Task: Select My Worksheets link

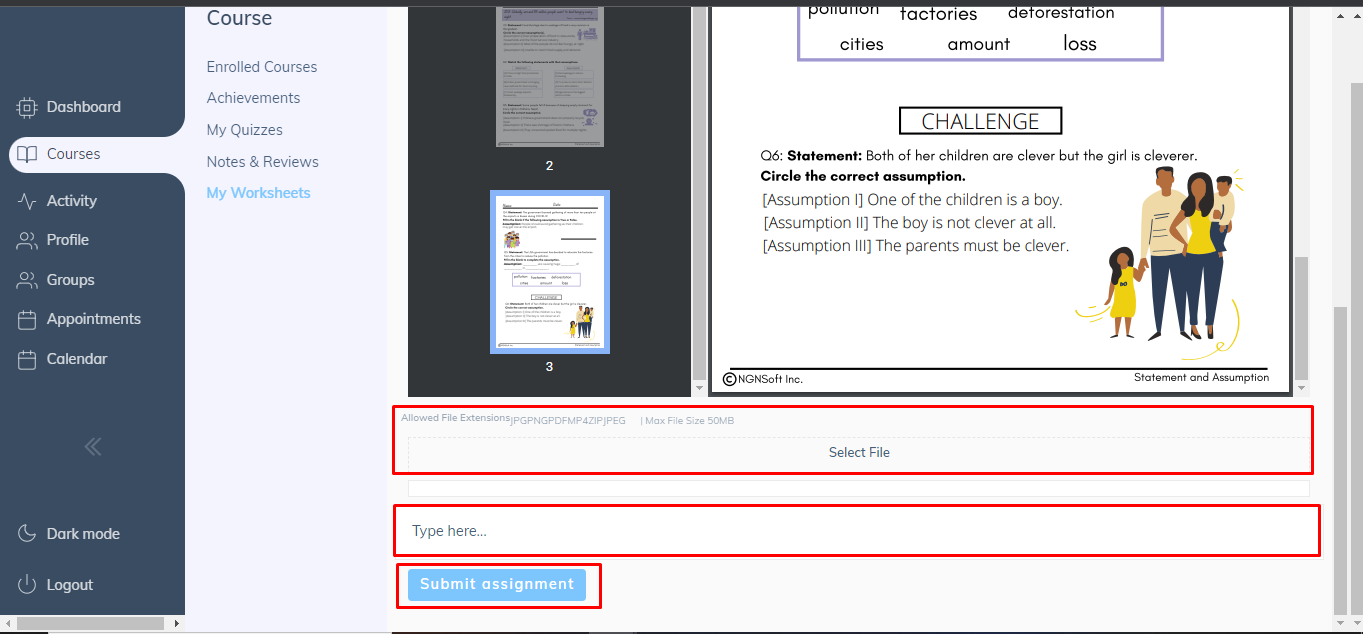Action: click(x=258, y=193)
